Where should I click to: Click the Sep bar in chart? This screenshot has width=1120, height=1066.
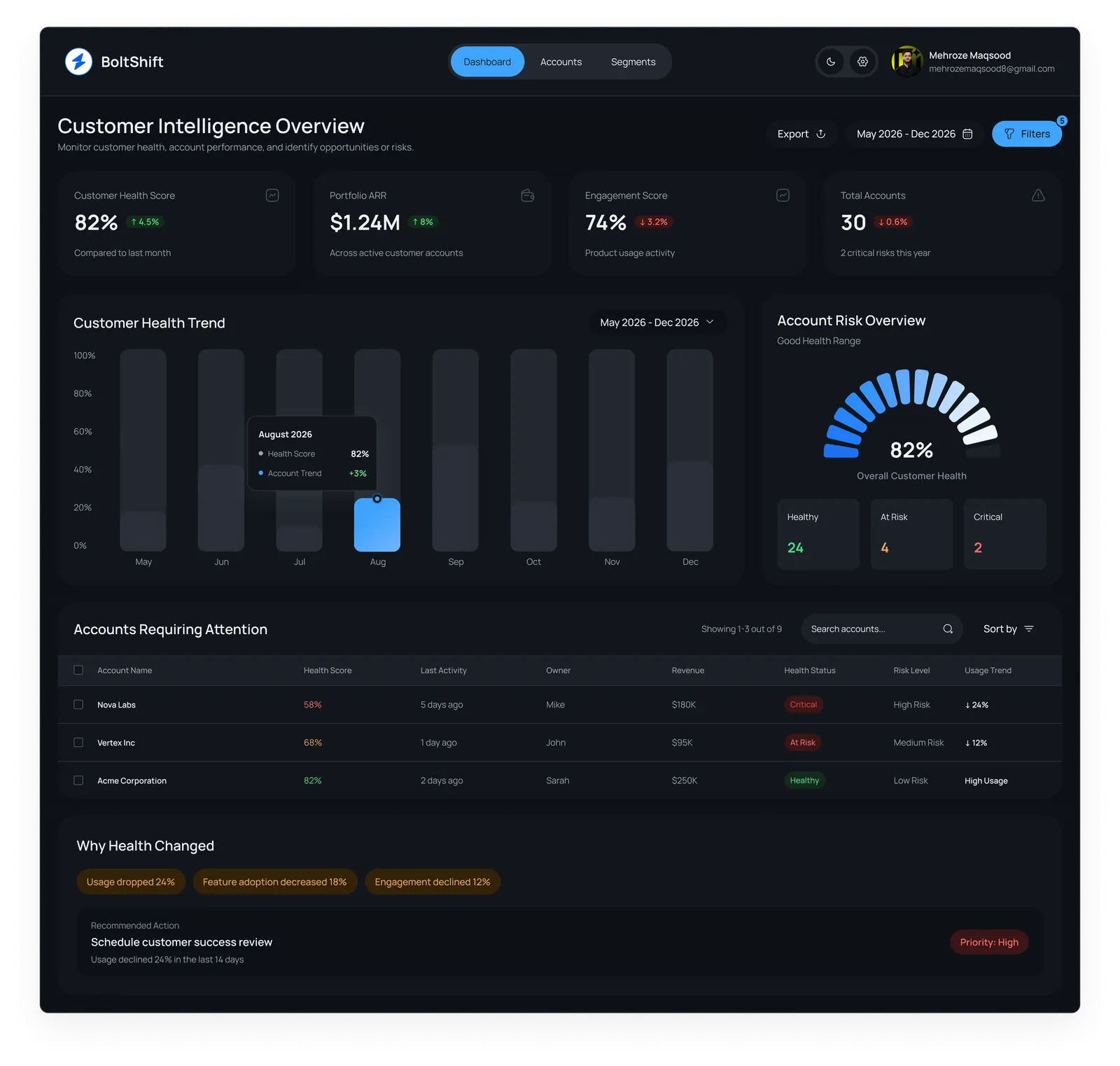click(x=456, y=450)
